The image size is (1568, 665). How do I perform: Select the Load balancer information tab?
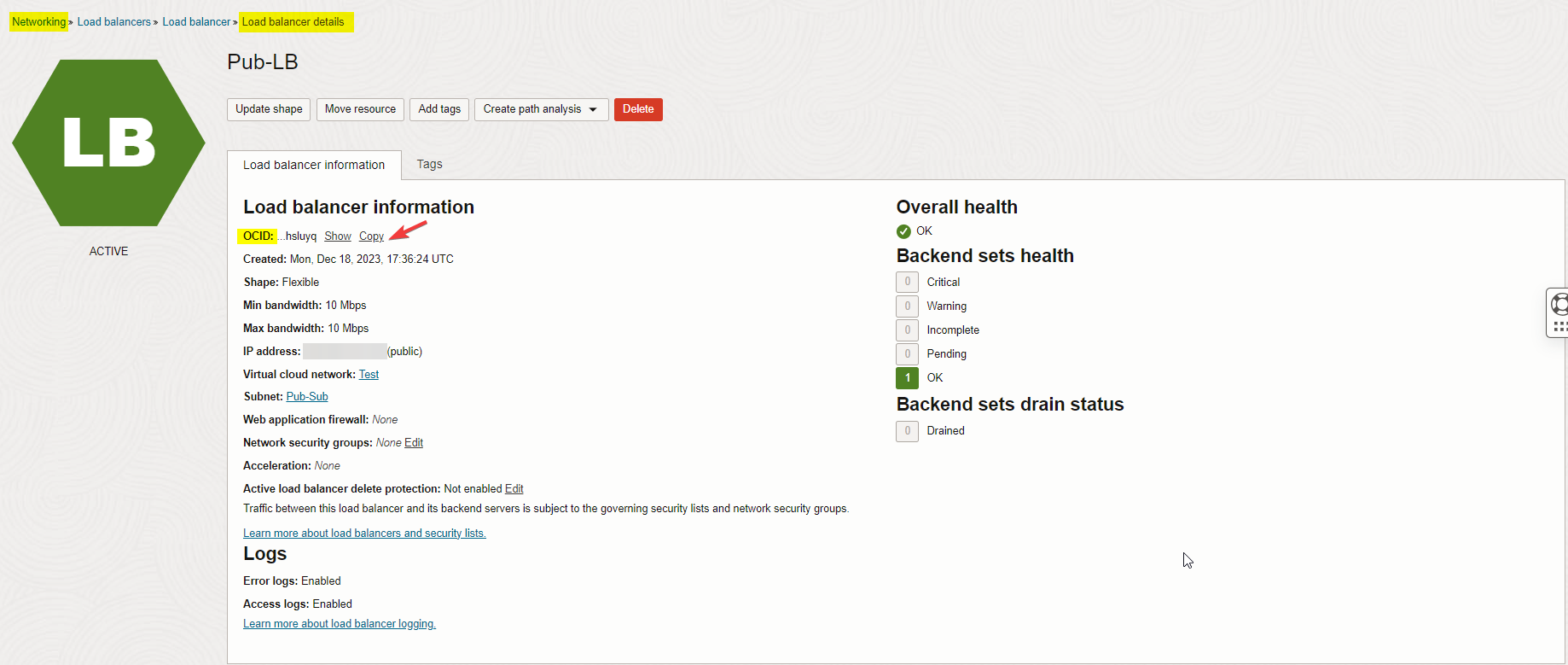point(314,166)
